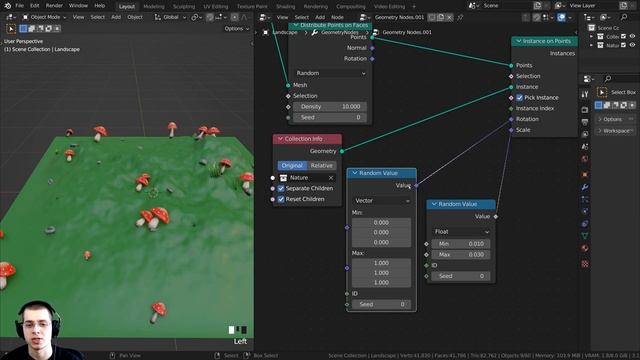
Task: Select Relative in Collection Info node
Action: [322, 165]
